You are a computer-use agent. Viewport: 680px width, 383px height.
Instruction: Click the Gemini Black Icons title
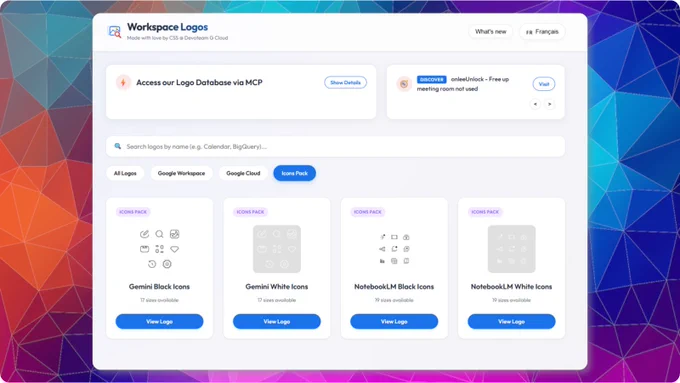click(x=159, y=287)
